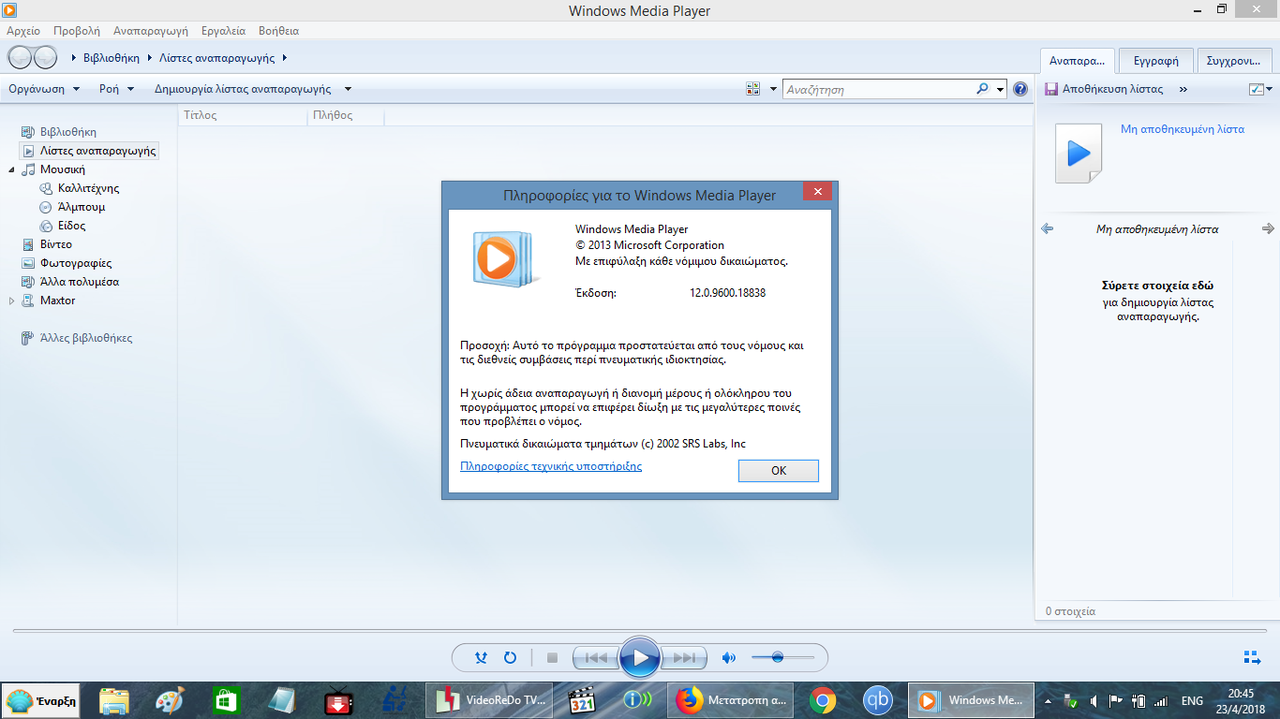Click the playlist thumbnail play icon

pyautogui.click(x=1078, y=154)
